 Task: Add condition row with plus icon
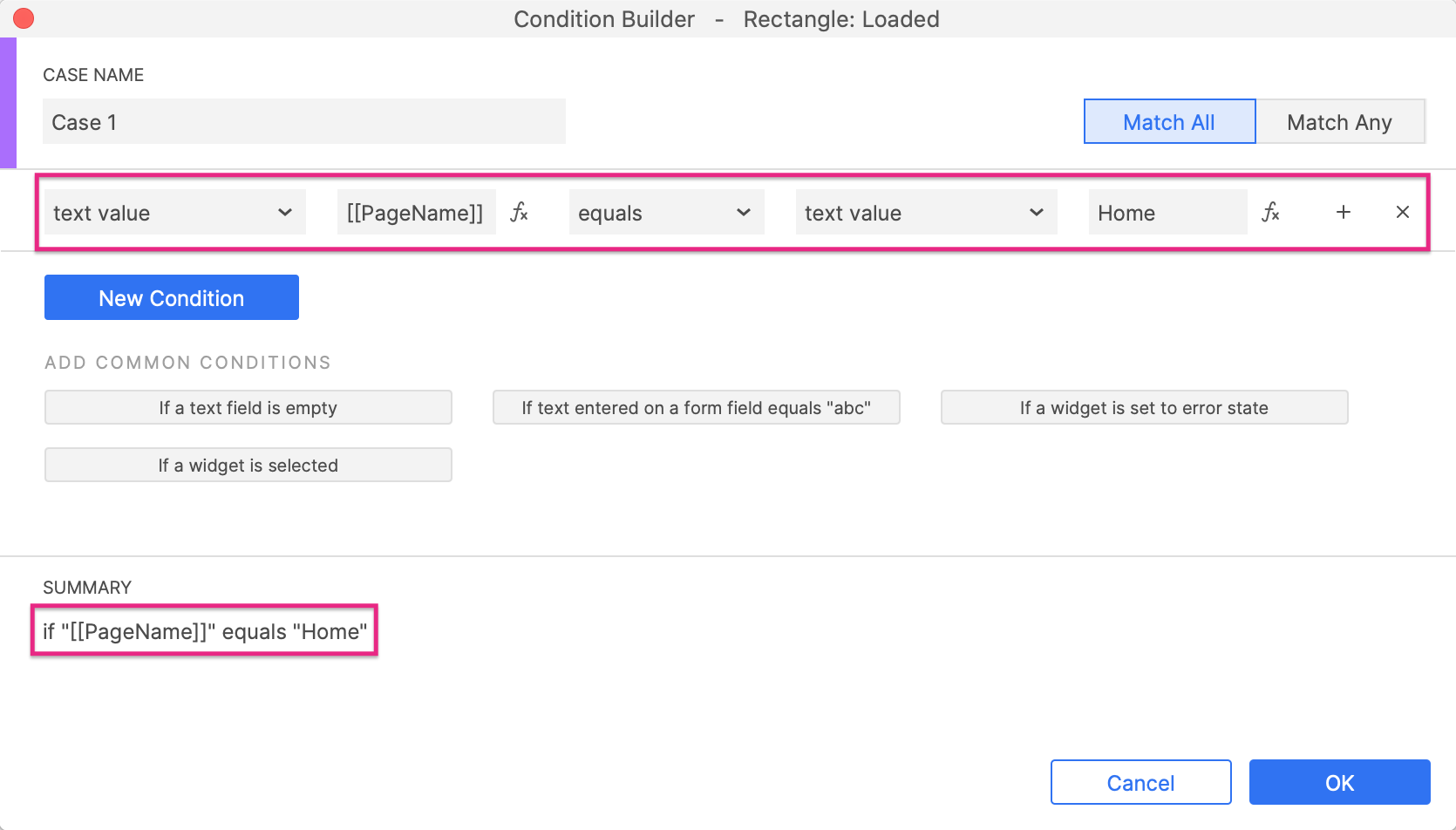click(x=1344, y=212)
